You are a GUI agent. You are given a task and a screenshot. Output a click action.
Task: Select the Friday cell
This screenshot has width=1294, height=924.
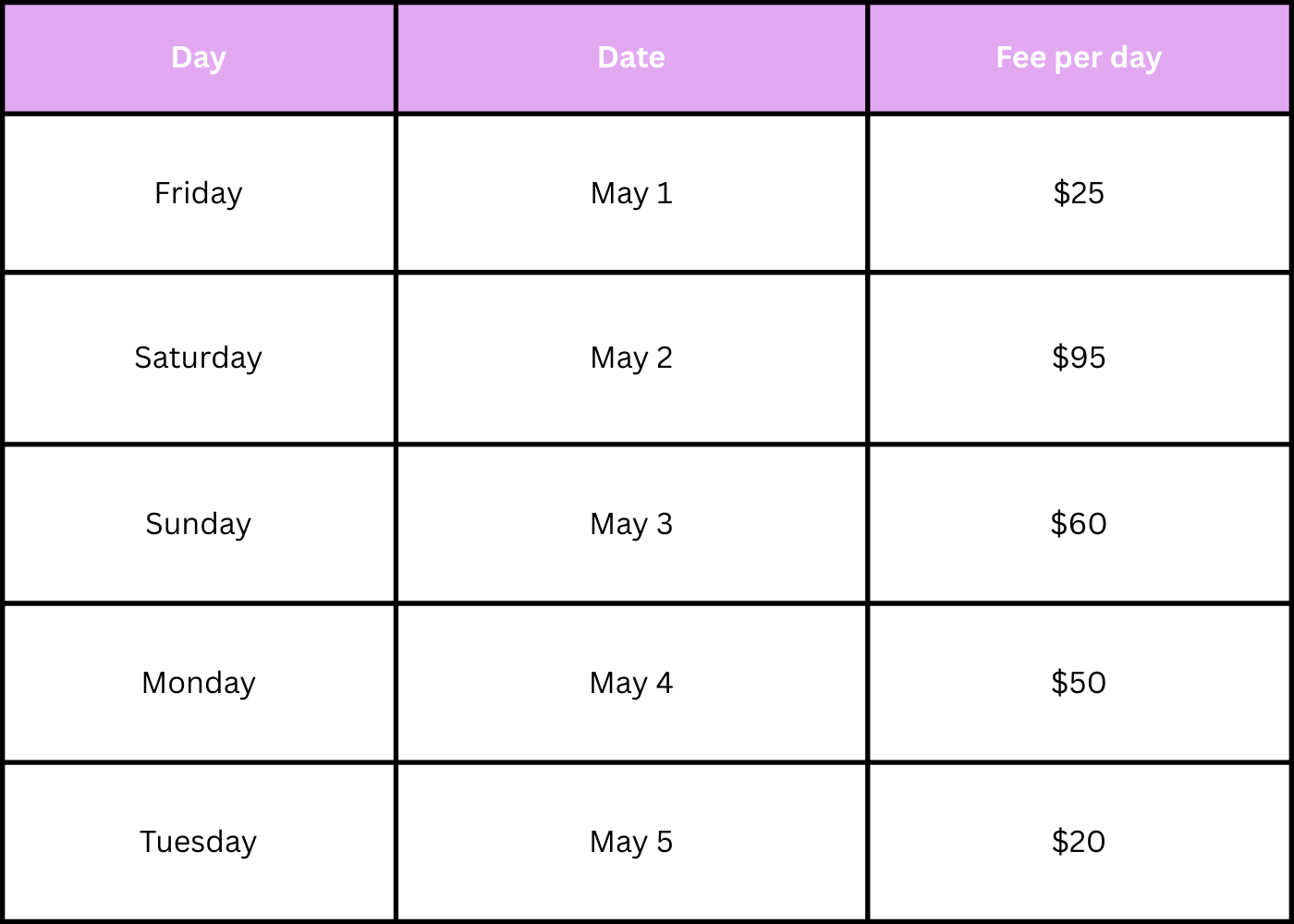pyautogui.click(x=199, y=193)
